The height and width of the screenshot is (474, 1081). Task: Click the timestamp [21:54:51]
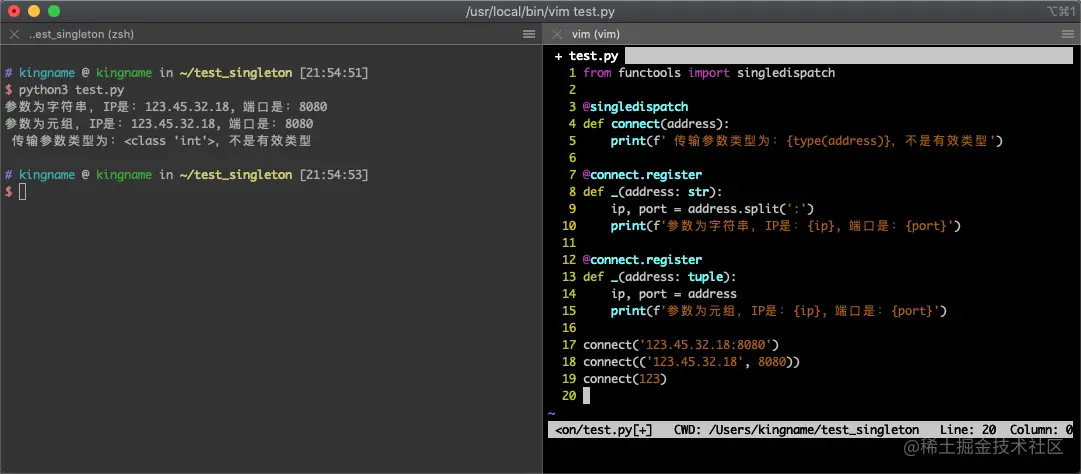[x=334, y=72]
